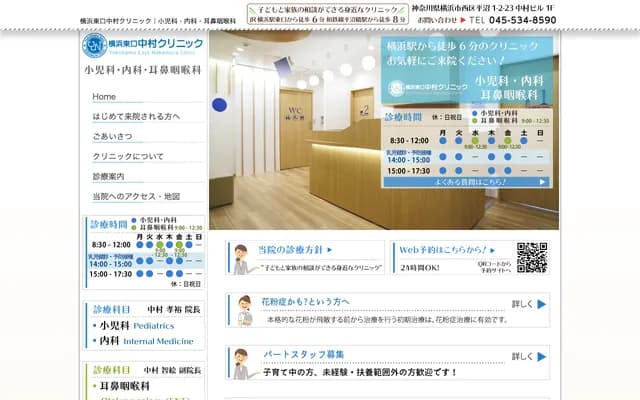Screen dimensions: 640x400
Task: Click 24時間OK! text in the reservation card
Action: click(420, 268)
